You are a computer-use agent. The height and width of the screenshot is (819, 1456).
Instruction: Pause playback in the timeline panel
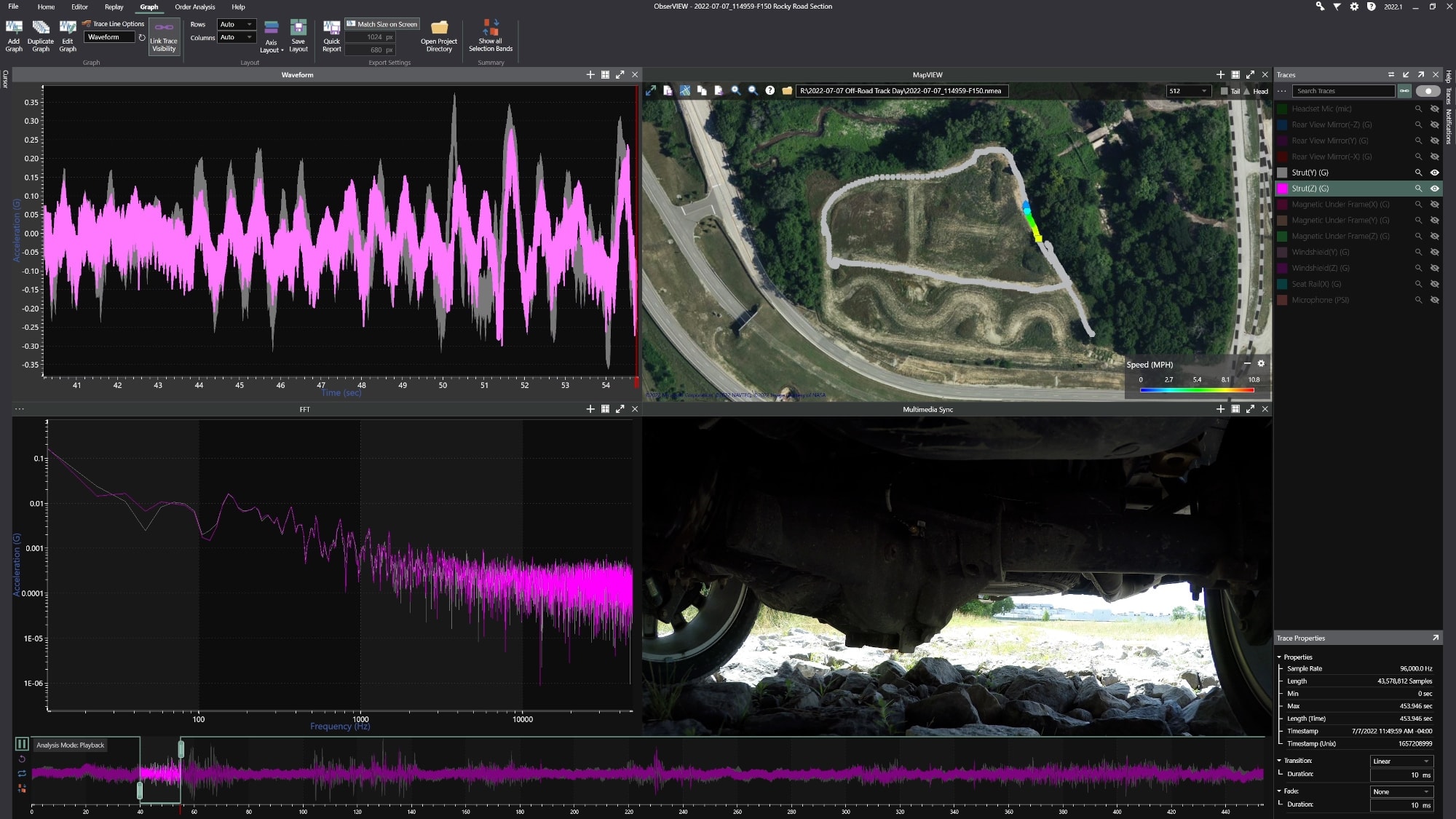point(20,744)
